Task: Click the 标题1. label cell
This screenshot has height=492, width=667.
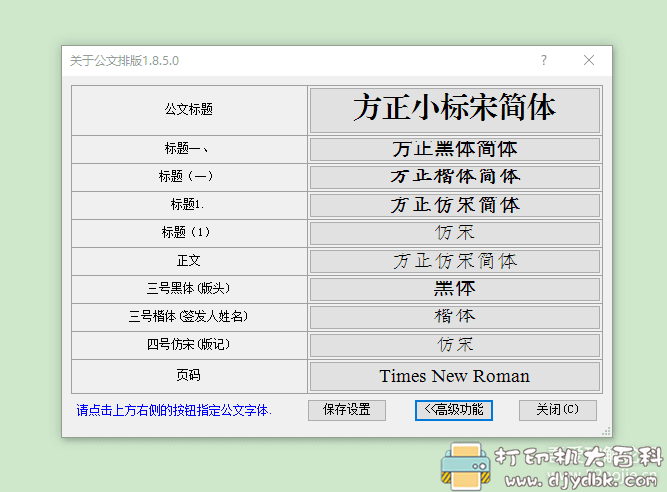Action: 189,205
